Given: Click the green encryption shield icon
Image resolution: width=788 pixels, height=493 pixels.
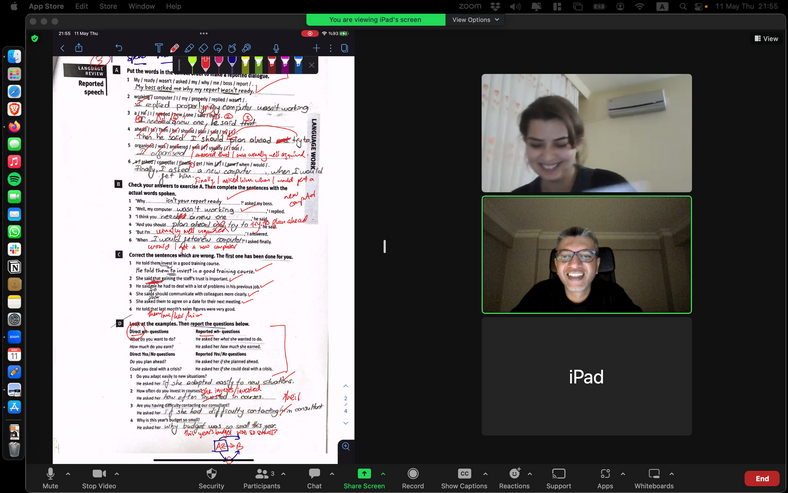Looking at the screenshot, I should click(35, 38).
